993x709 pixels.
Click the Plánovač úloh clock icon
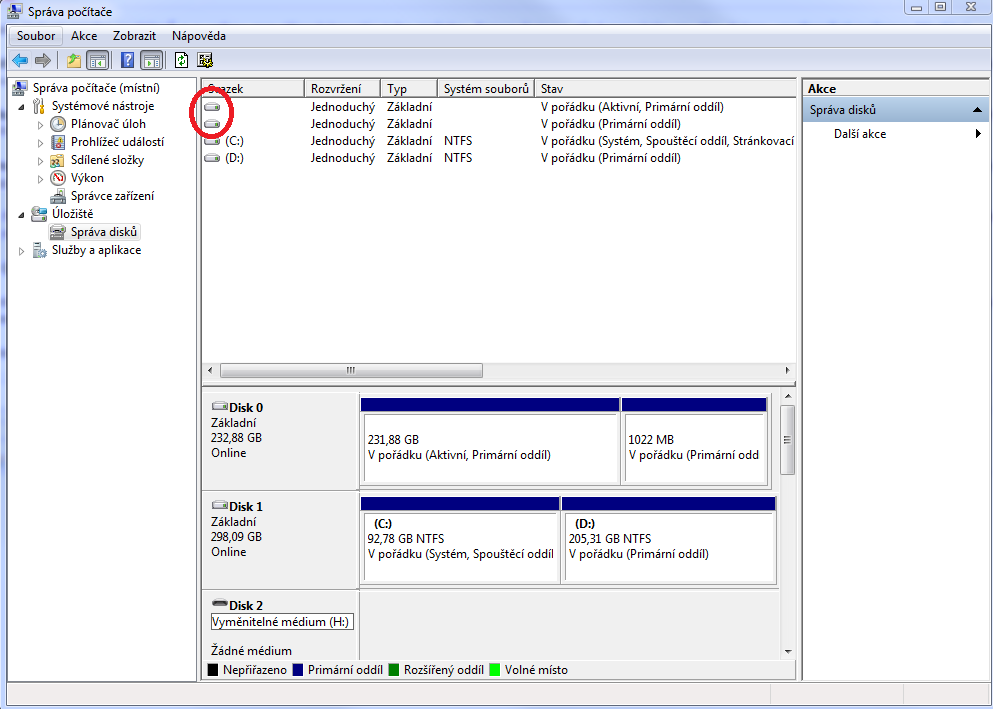tap(58, 124)
